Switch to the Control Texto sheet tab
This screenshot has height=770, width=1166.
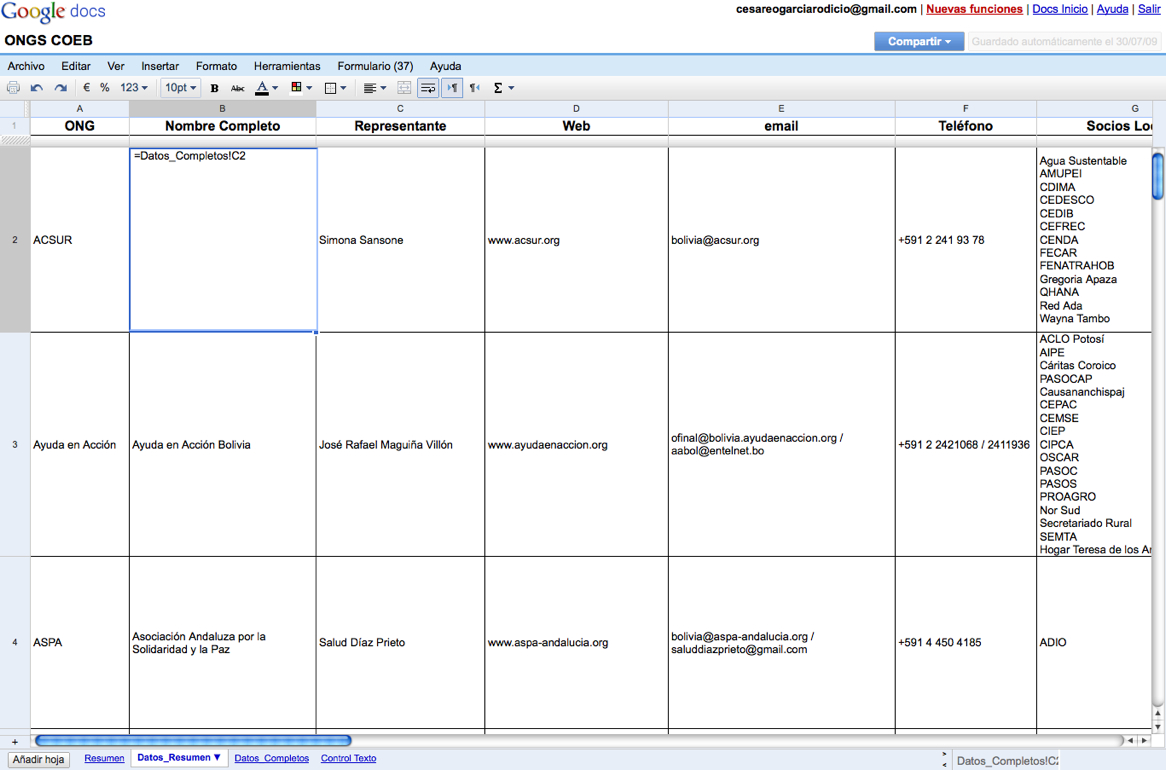(348, 758)
